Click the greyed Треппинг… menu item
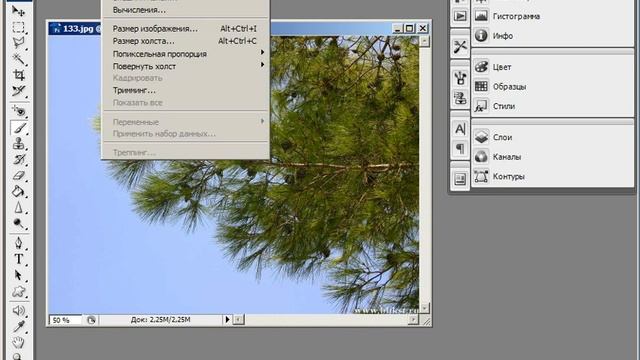This screenshot has width=640, height=360. point(185,153)
